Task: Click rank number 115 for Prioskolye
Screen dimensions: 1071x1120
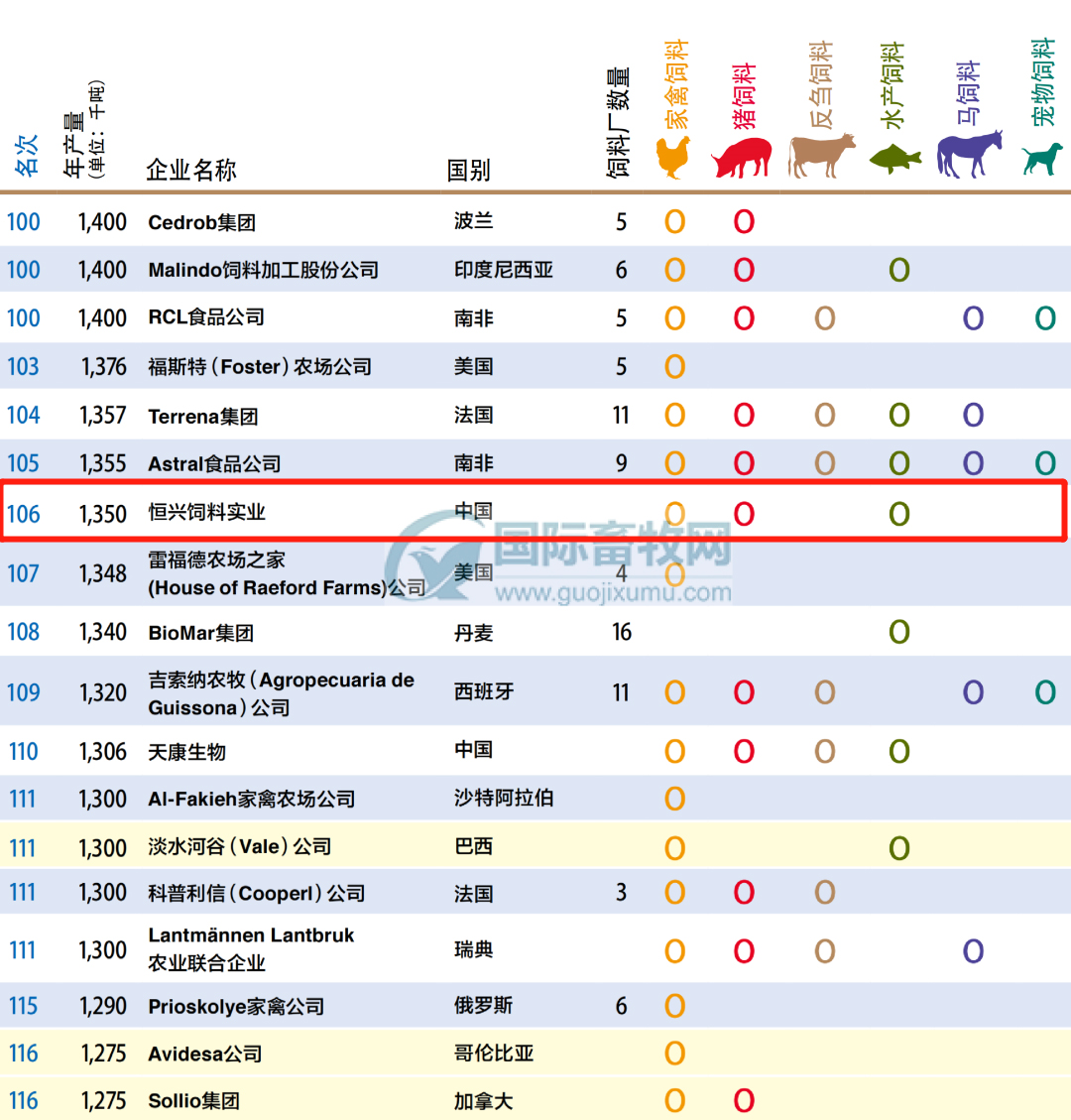Action: tap(23, 1006)
